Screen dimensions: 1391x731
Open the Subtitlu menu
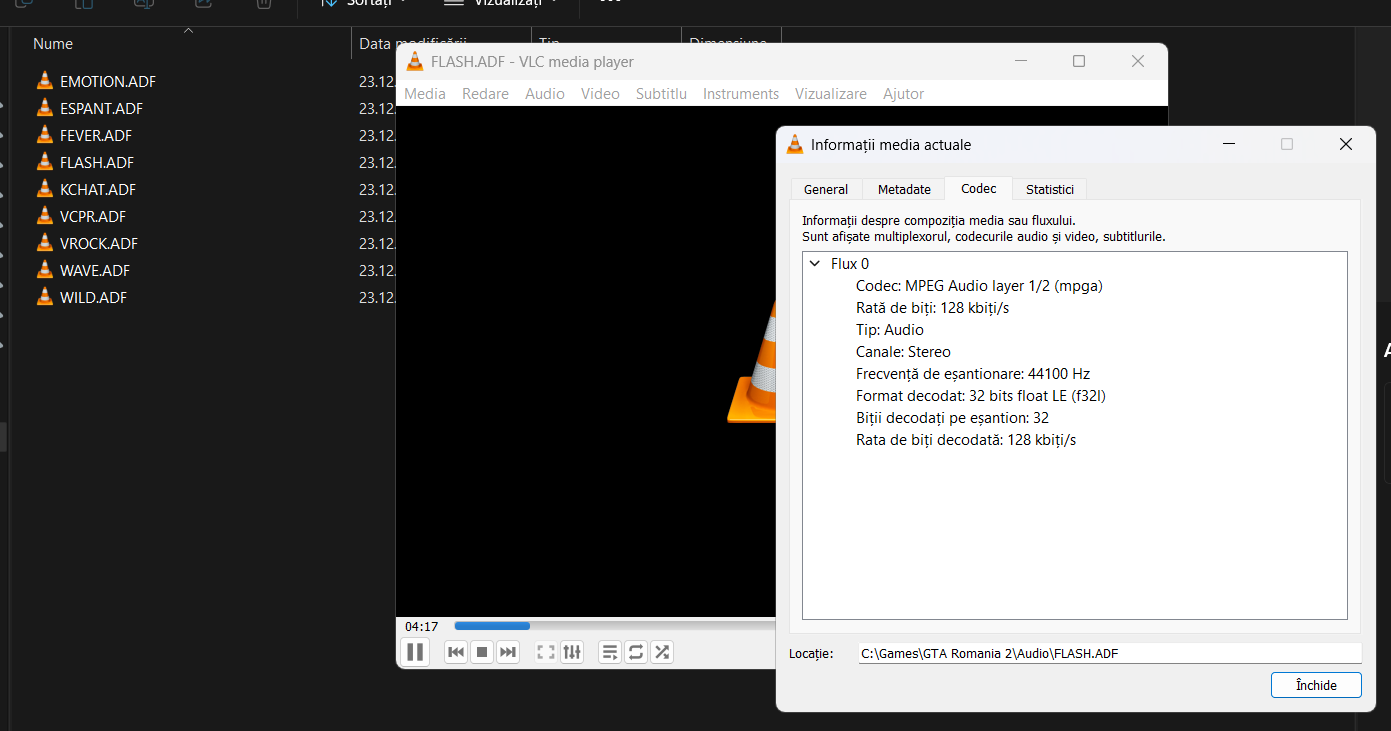pyautogui.click(x=661, y=93)
